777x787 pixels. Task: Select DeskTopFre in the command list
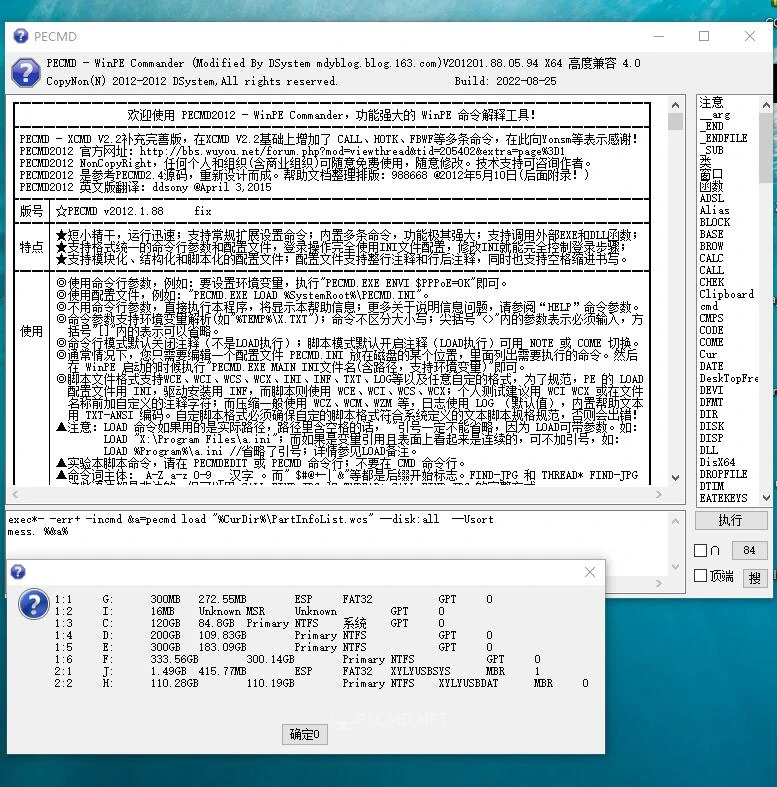(x=729, y=379)
